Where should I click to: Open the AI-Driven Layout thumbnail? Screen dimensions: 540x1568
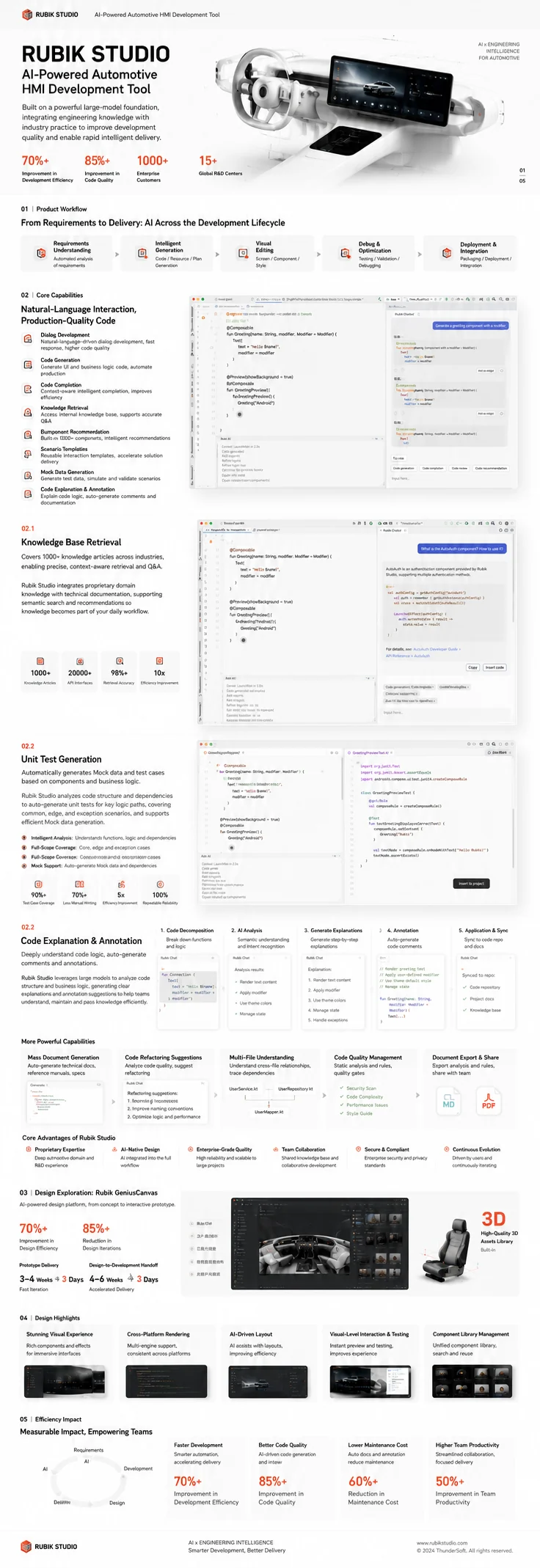[x=269, y=1382]
